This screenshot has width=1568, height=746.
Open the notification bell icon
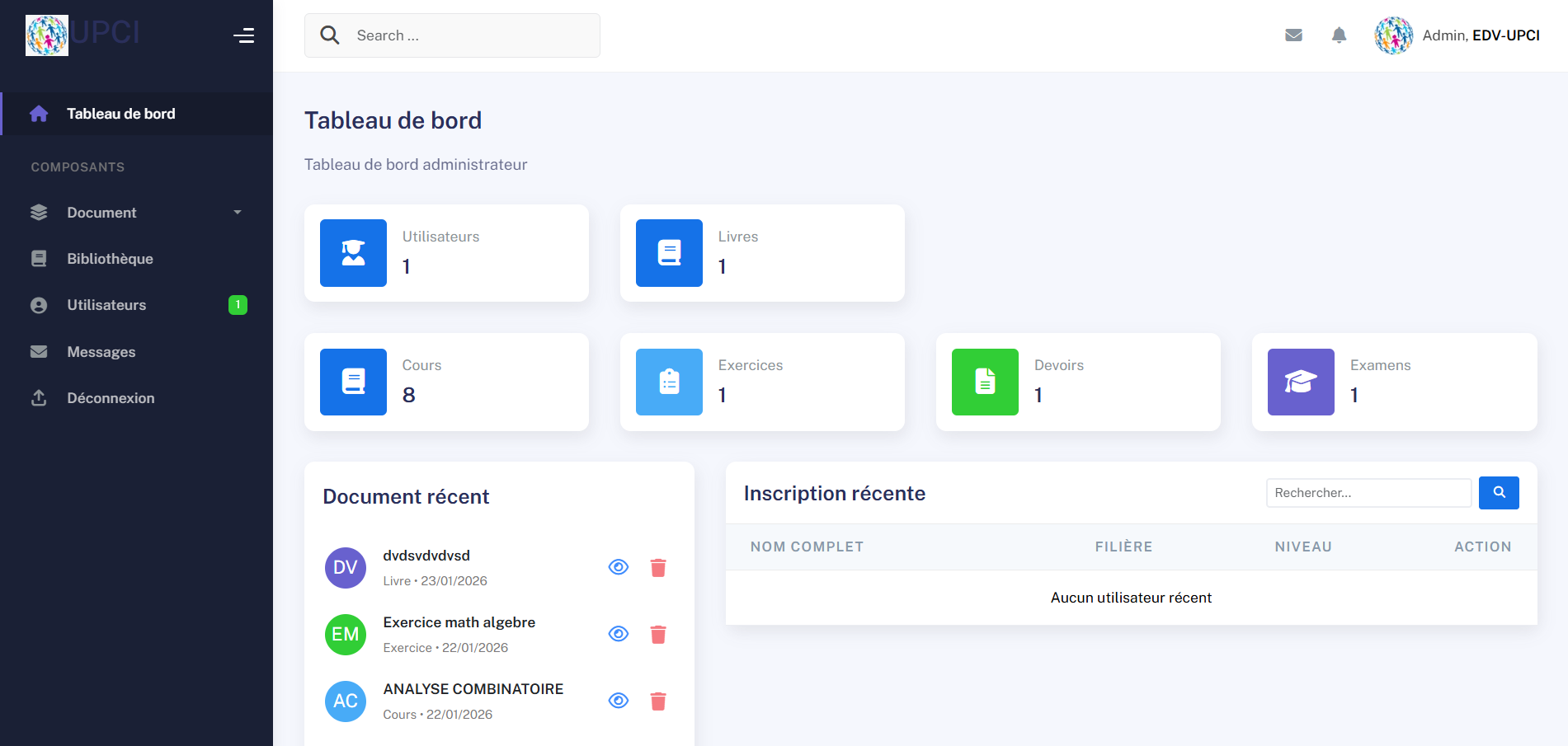[x=1339, y=35]
